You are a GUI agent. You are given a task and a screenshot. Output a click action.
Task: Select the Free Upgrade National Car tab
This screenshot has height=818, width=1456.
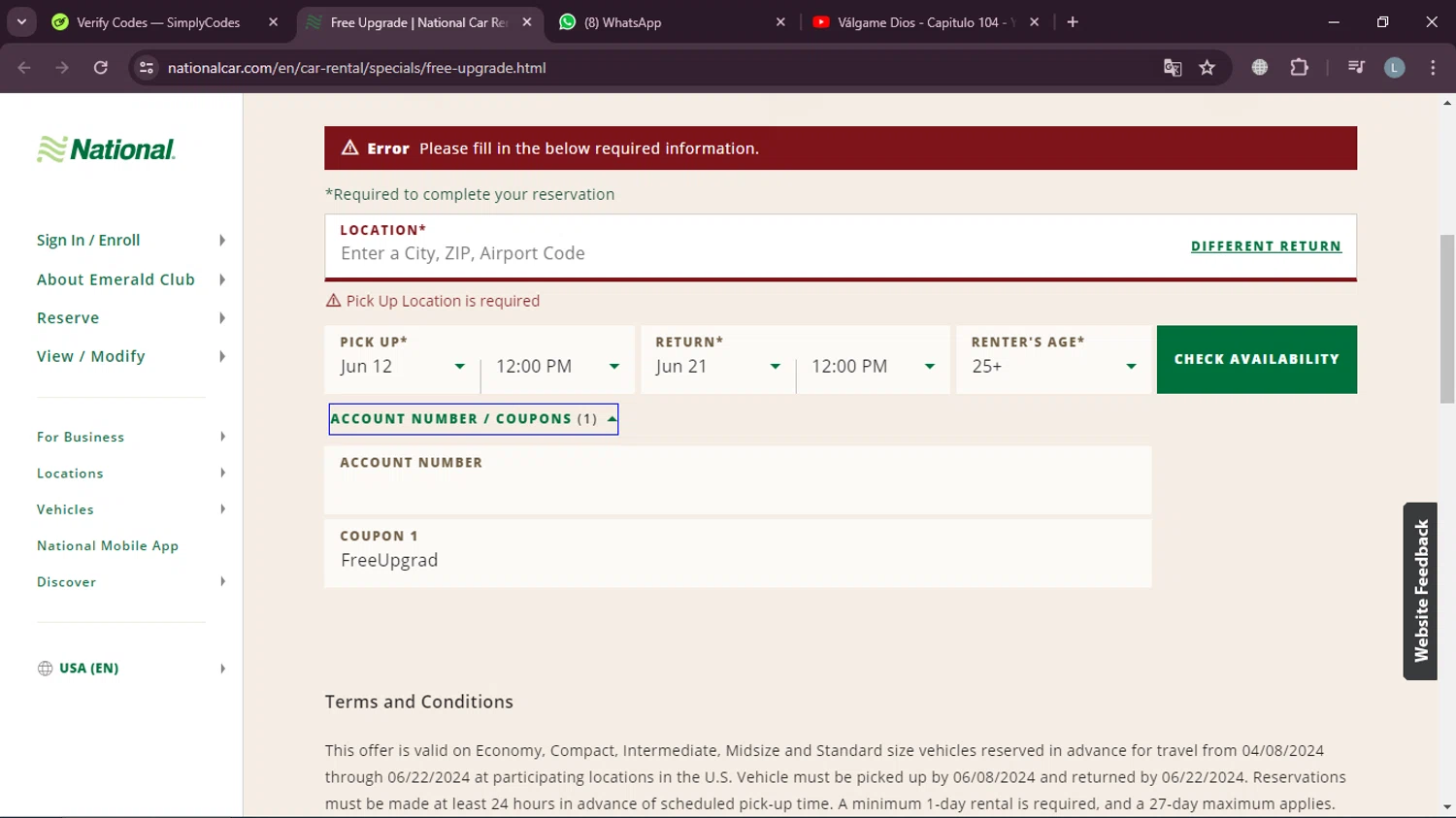click(419, 22)
